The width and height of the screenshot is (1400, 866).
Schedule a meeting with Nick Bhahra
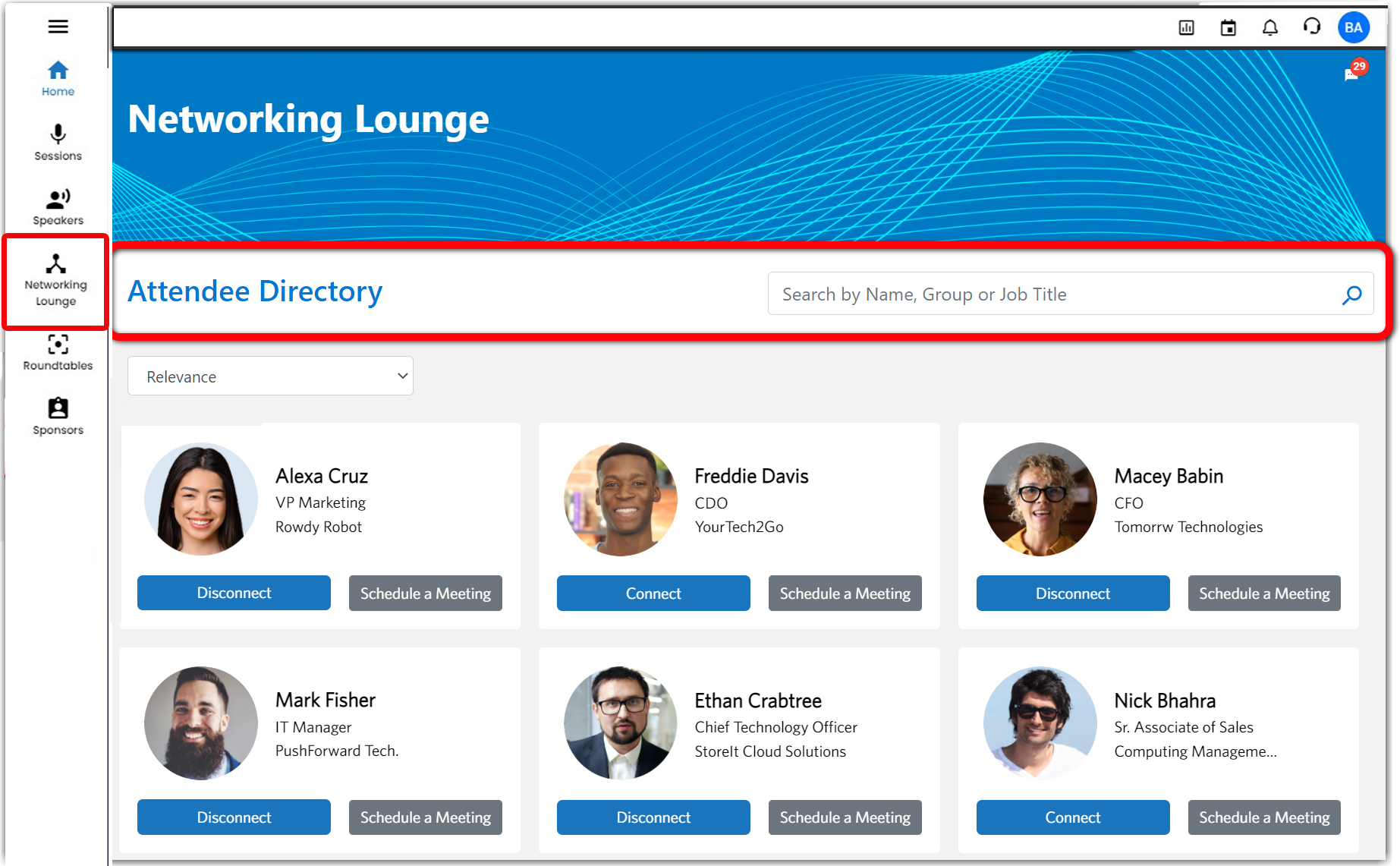(1264, 817)
